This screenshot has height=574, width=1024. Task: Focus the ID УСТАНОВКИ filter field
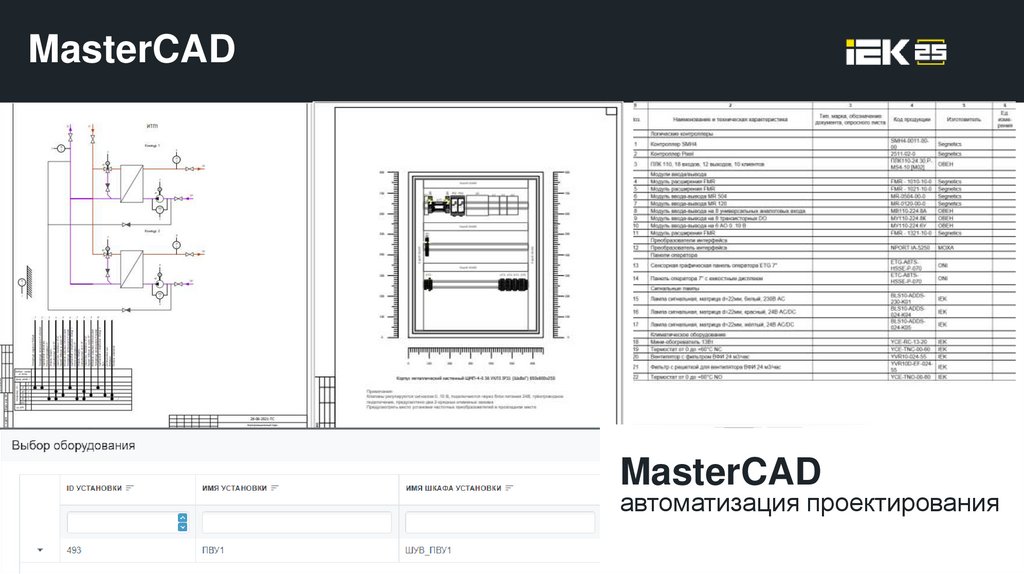(121, 522)
